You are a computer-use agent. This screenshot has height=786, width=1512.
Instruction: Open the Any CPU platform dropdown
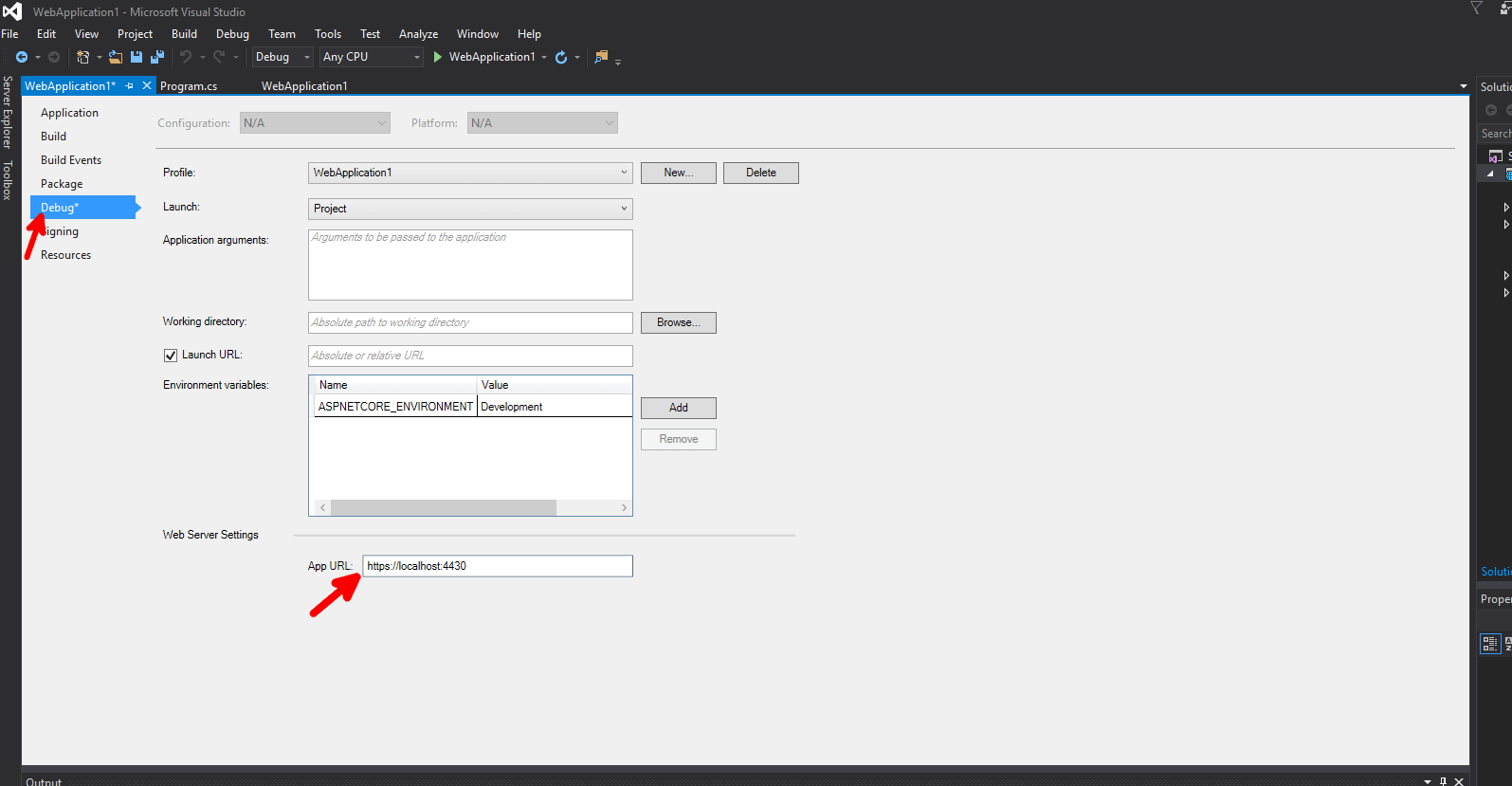click(x=372, y=57)
